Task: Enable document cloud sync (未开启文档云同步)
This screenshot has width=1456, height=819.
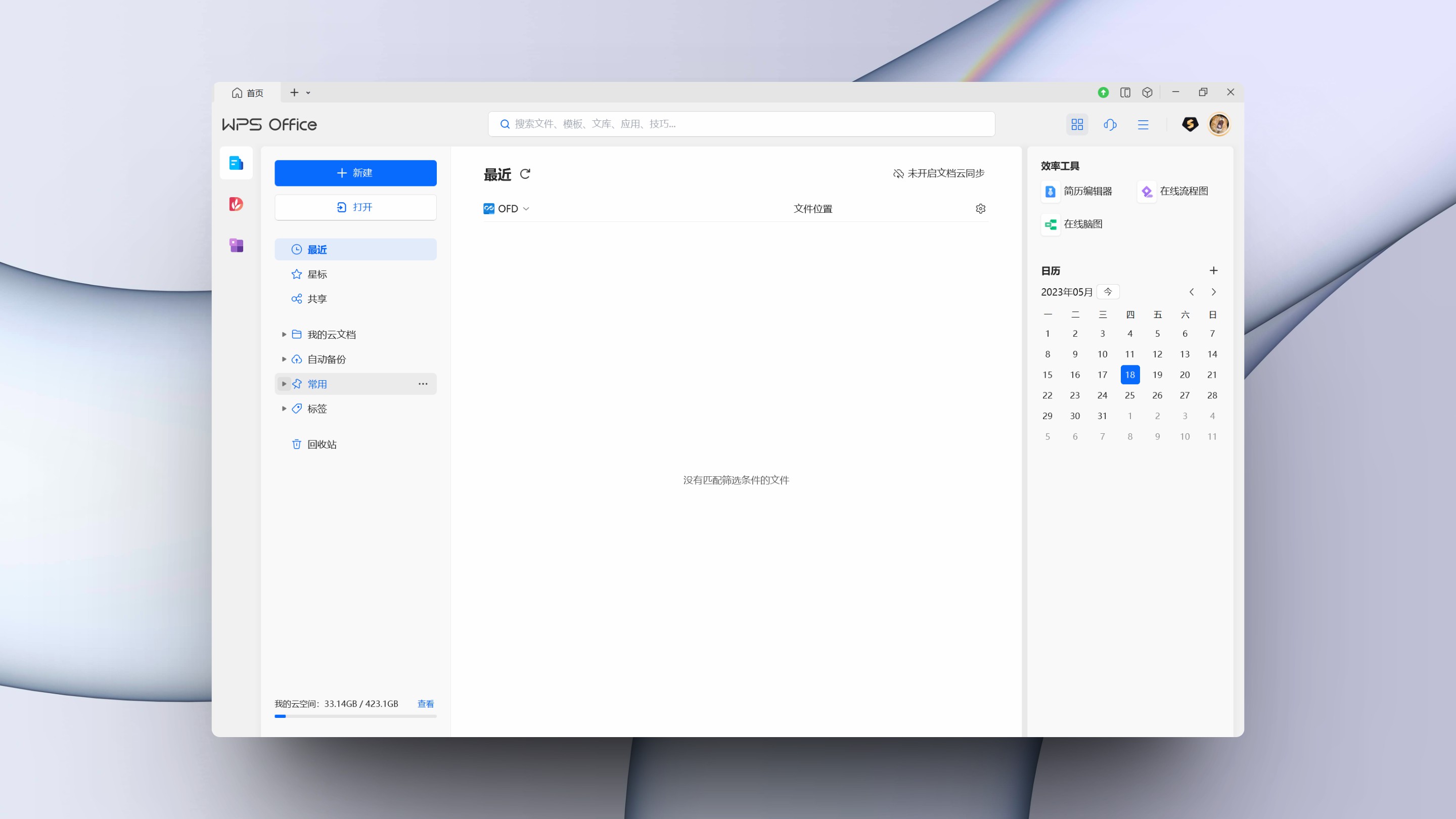Action: (939, 173)
